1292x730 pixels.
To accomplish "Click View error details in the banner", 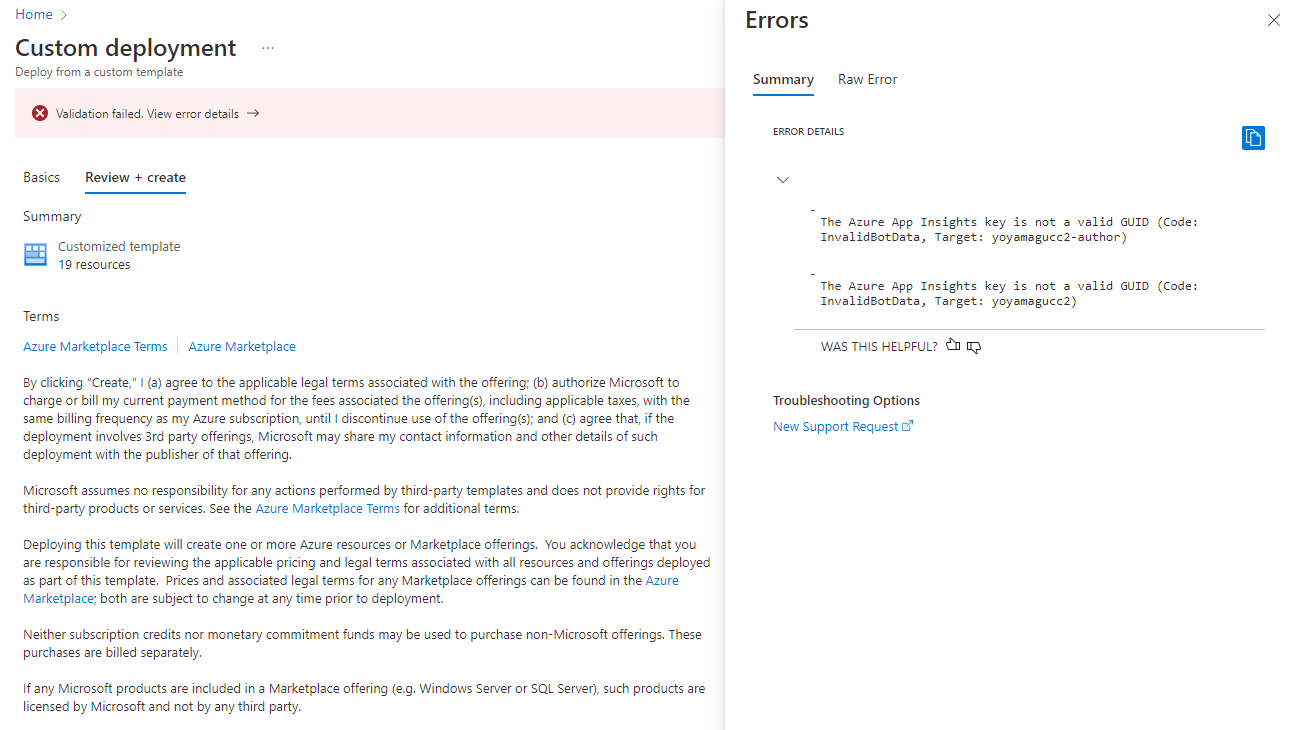I will tap(192, 113).
